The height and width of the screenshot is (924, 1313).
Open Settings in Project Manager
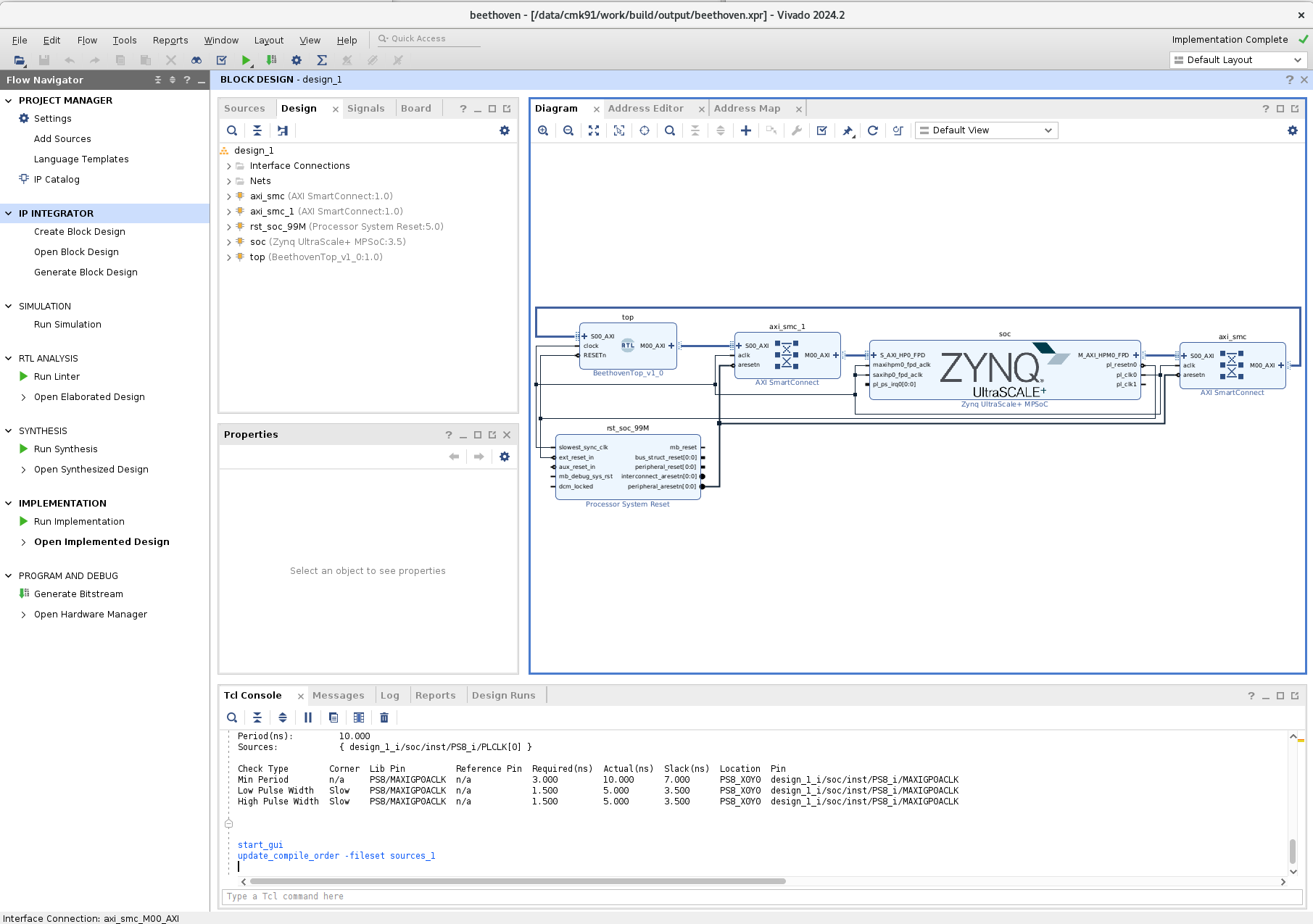coord(52,119)
